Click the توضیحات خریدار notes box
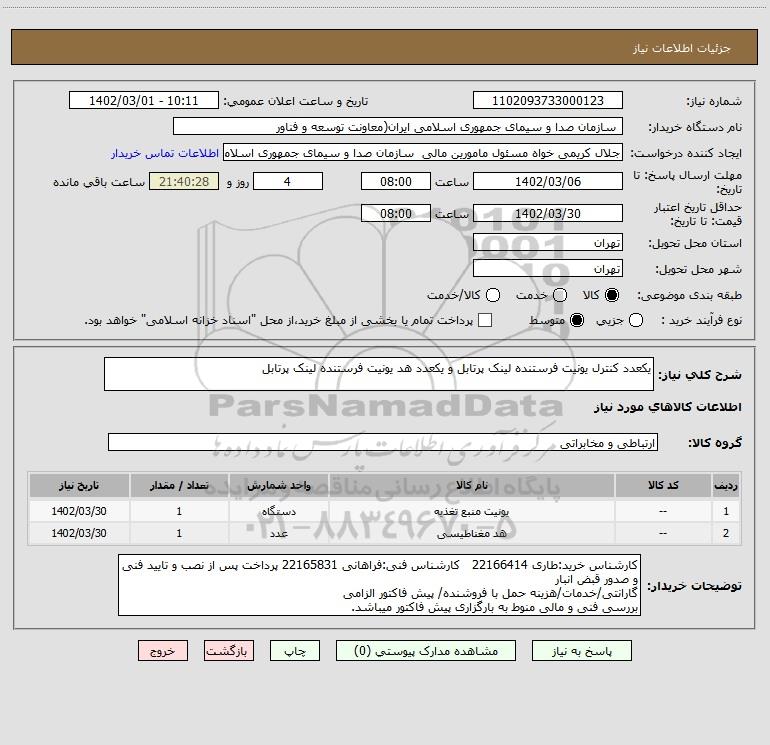This screenshot has width=770, height=745. (379, 585)
